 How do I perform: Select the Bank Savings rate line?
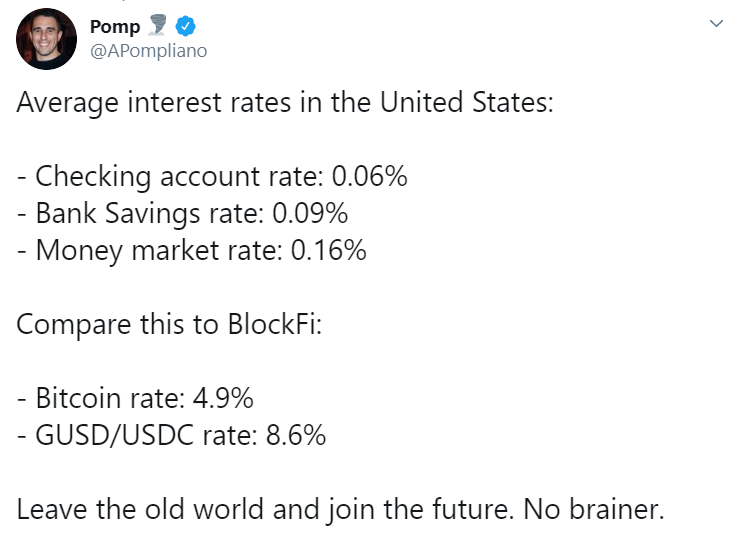coord(182,213)
